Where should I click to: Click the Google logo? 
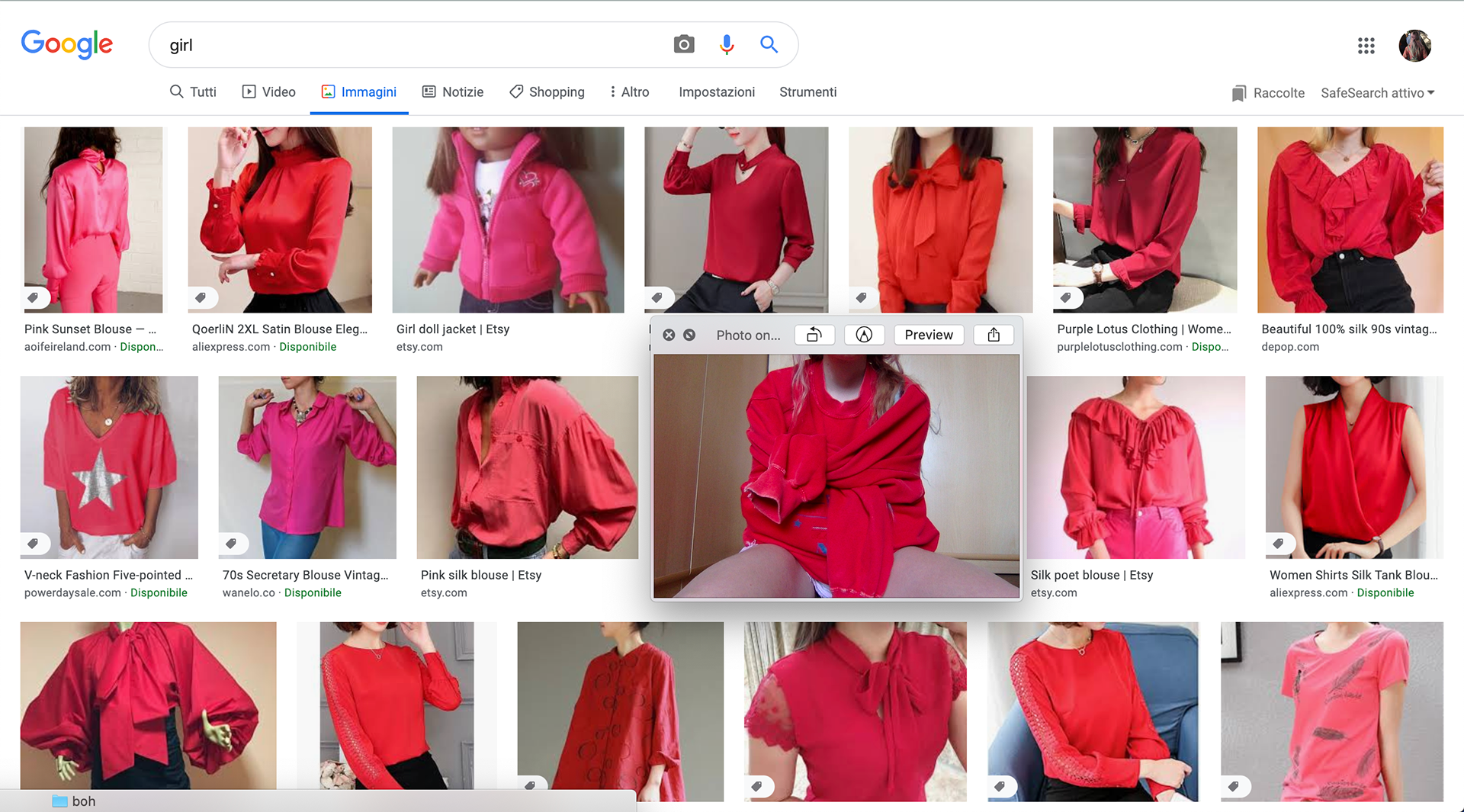pos(67,45)
